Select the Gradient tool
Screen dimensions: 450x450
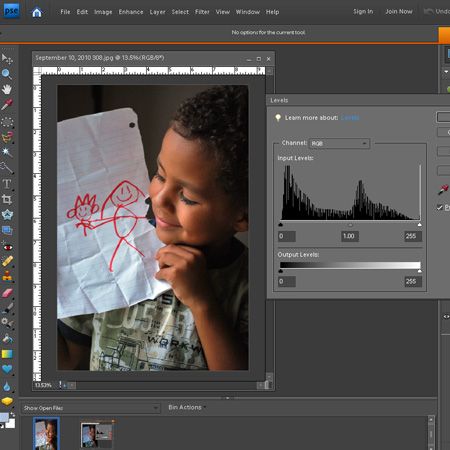pos(7,354)
